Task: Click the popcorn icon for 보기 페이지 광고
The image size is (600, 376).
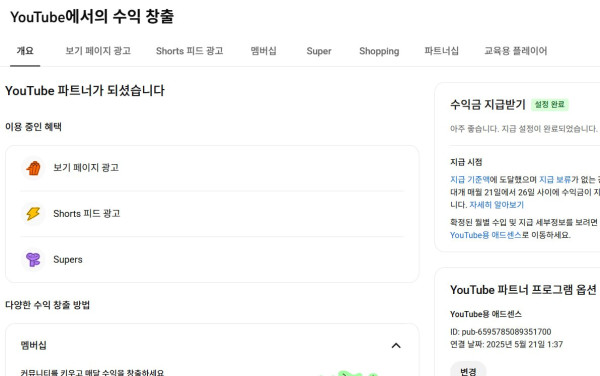Action: tap(33, 168)
